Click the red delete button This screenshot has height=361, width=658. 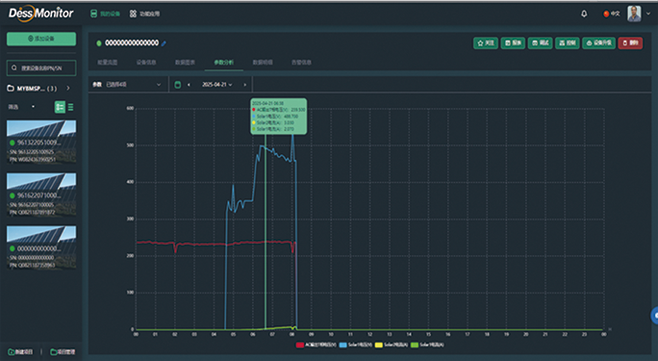point(630,43)
